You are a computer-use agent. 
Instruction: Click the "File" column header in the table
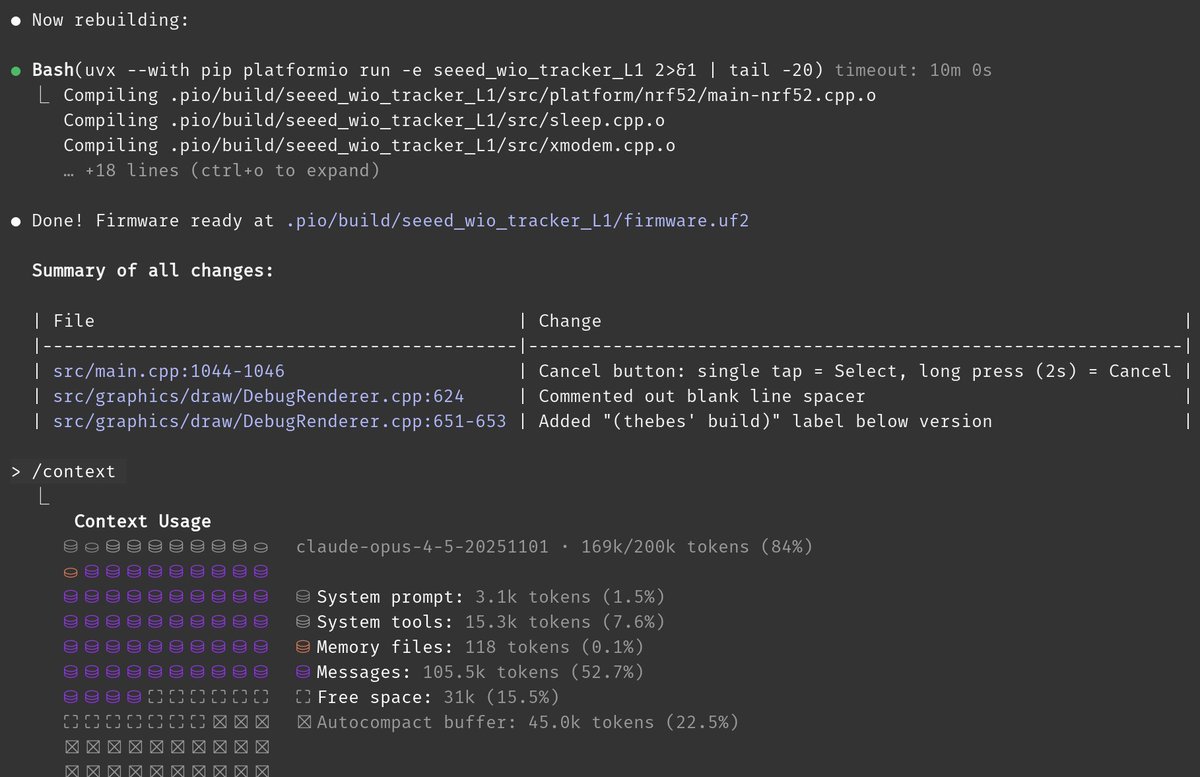74,321
